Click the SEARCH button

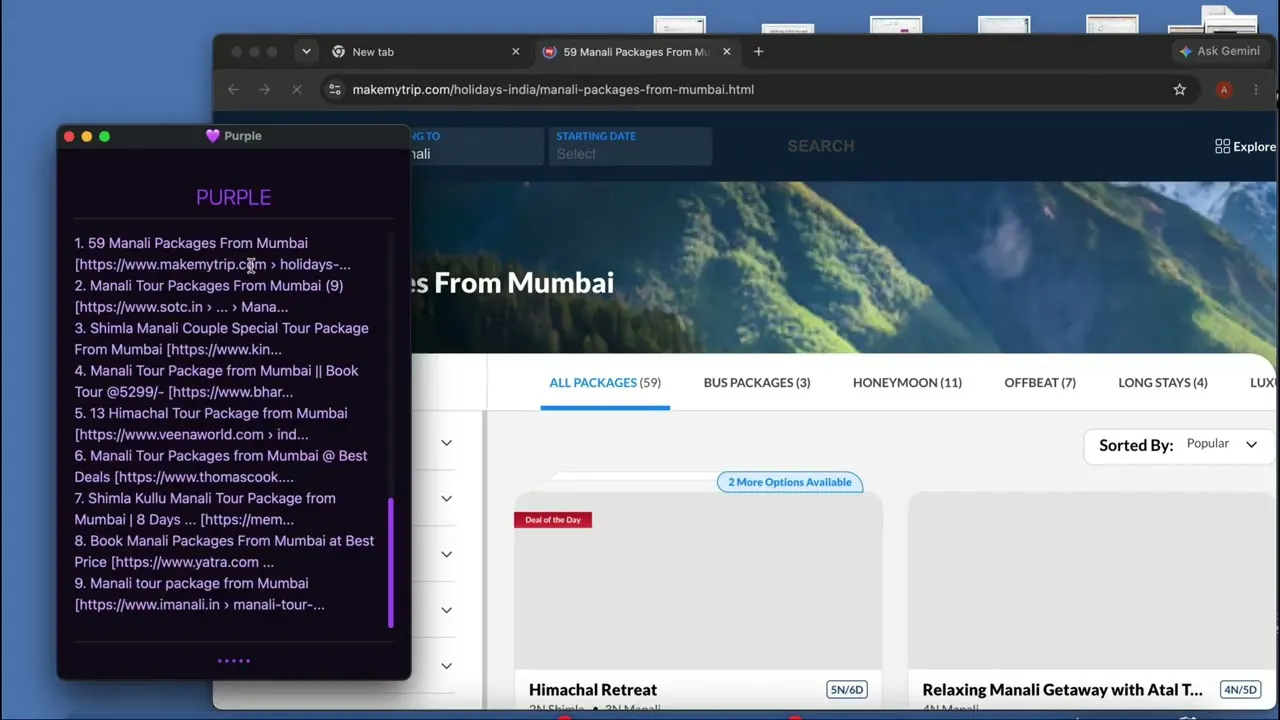click(x=821, y=146)
